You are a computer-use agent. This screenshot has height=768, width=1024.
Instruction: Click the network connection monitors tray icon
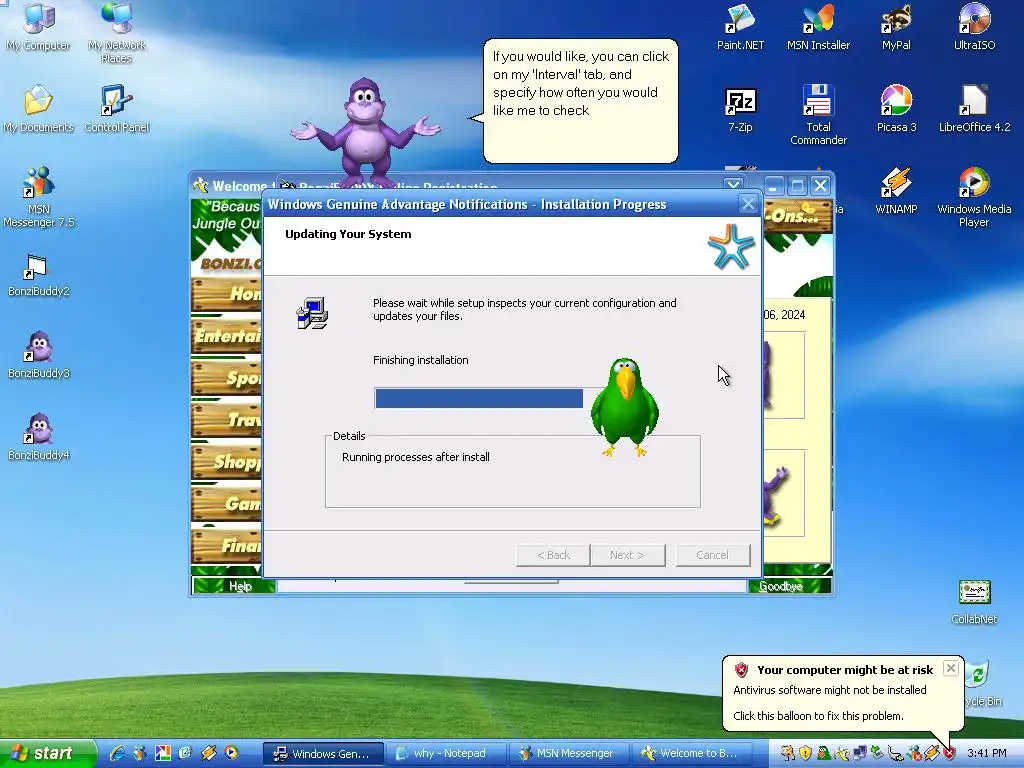(860, 753)
